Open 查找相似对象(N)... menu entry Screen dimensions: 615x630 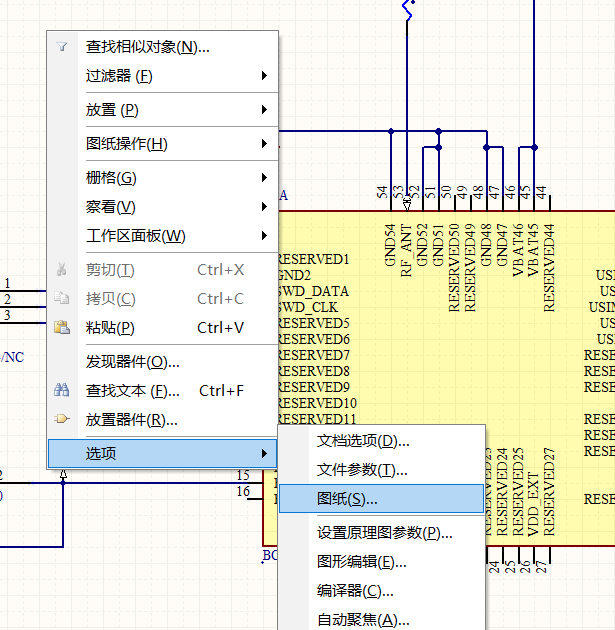pyautogui.click(x=162, y=47)
